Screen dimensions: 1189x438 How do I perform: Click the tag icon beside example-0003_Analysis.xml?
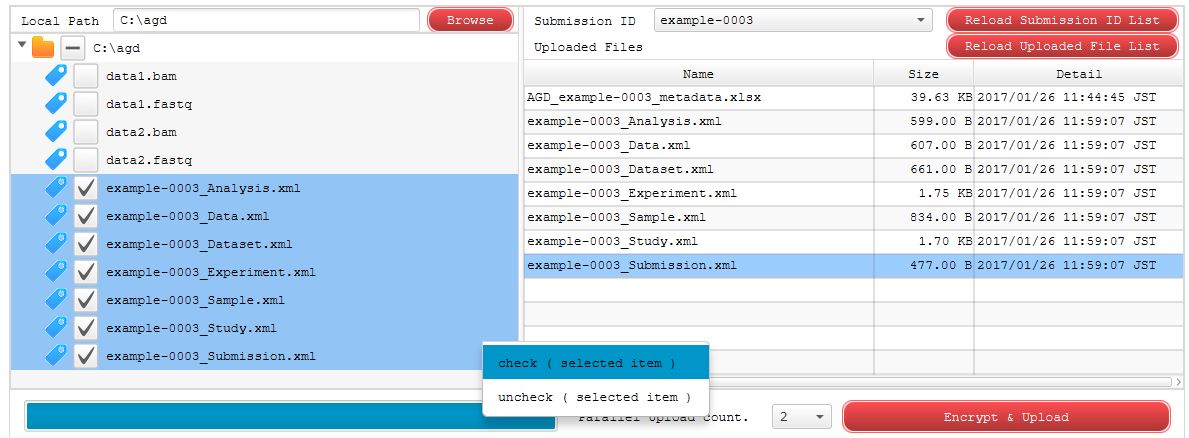coord(56,188)
